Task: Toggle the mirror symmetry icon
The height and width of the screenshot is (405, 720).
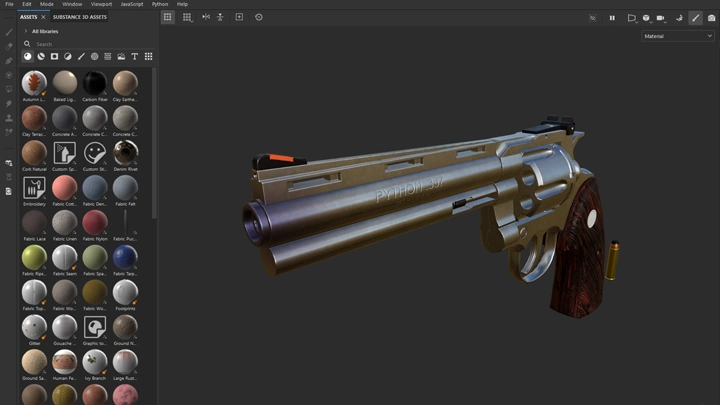Action: (x=206, y=17)
